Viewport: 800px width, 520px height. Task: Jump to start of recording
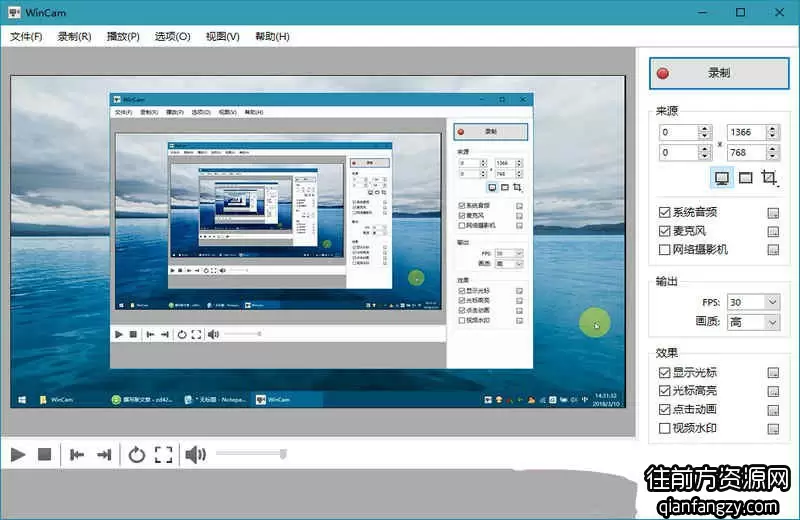click(77, 454)
